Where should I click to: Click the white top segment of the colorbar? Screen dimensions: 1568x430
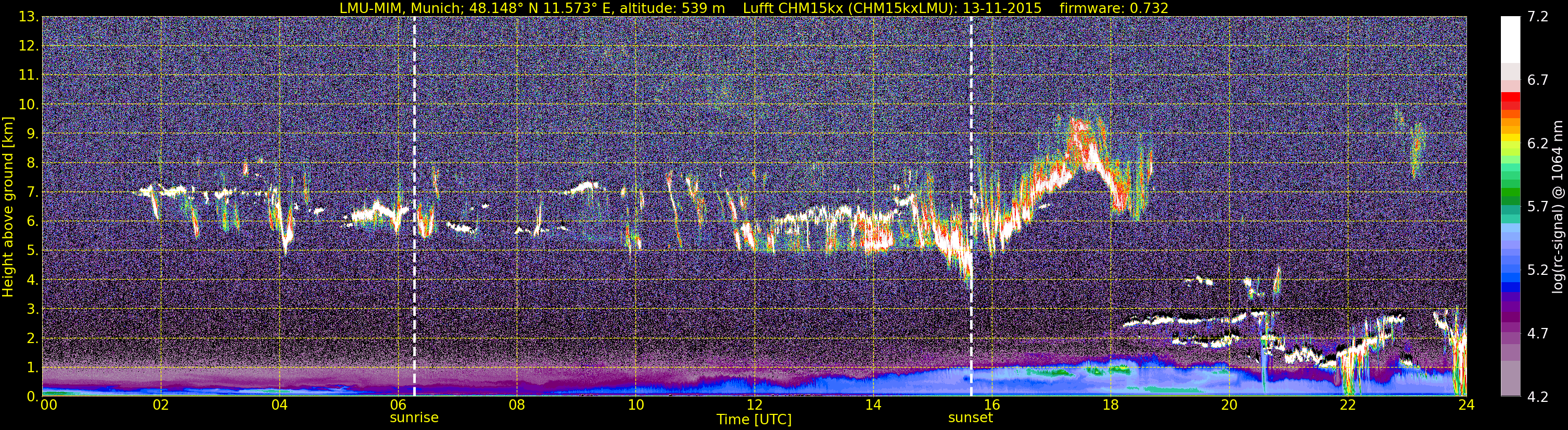coord(1510,40)
